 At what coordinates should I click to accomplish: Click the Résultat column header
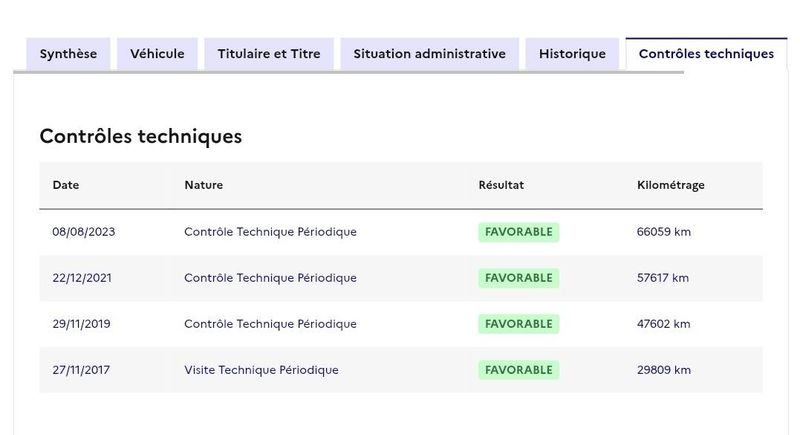(501, 185)
